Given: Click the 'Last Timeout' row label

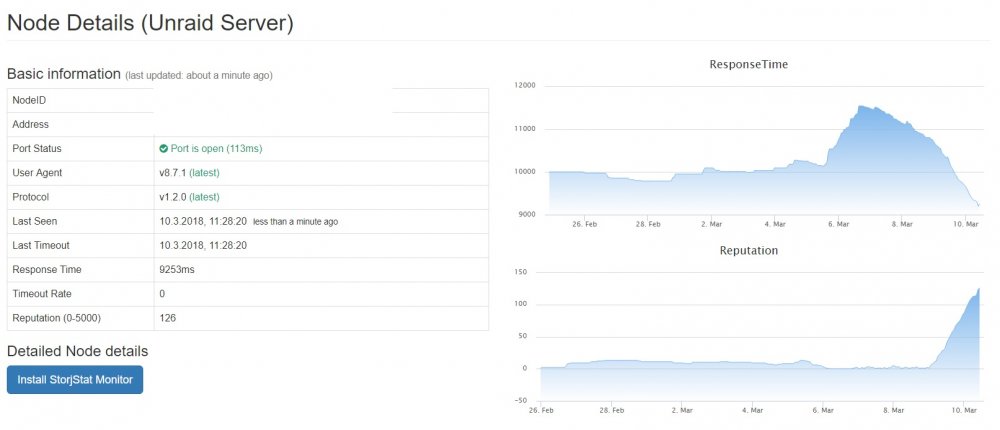Looking at the screenshot, I should (41, 246).
